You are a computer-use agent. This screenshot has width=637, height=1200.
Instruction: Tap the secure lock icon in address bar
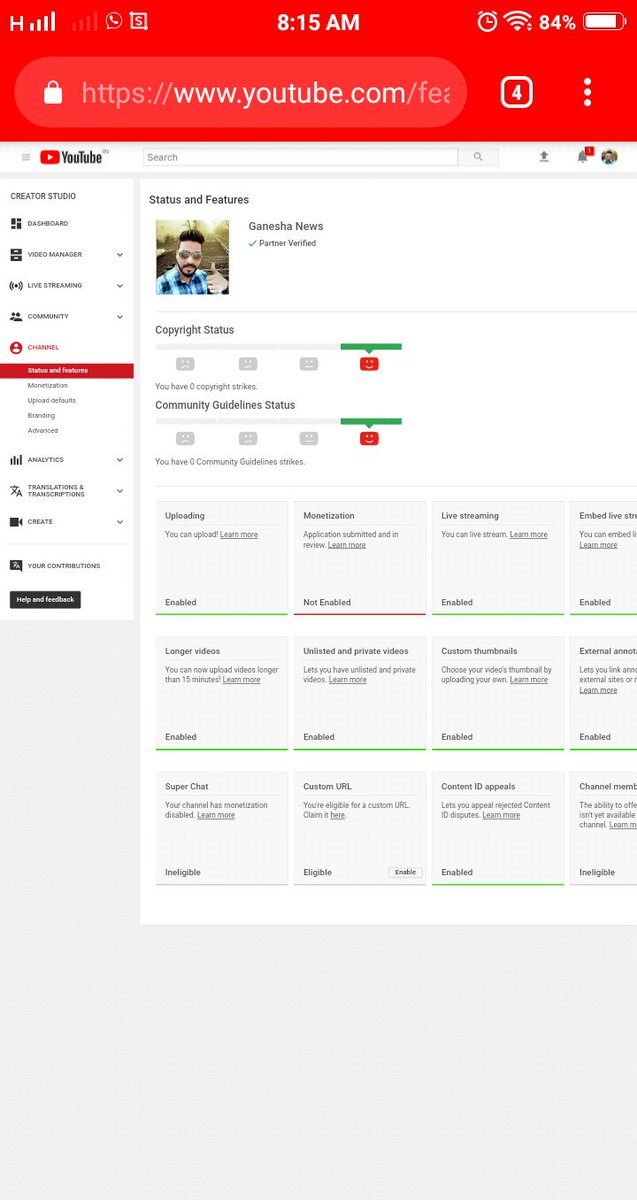click(53, 93)
